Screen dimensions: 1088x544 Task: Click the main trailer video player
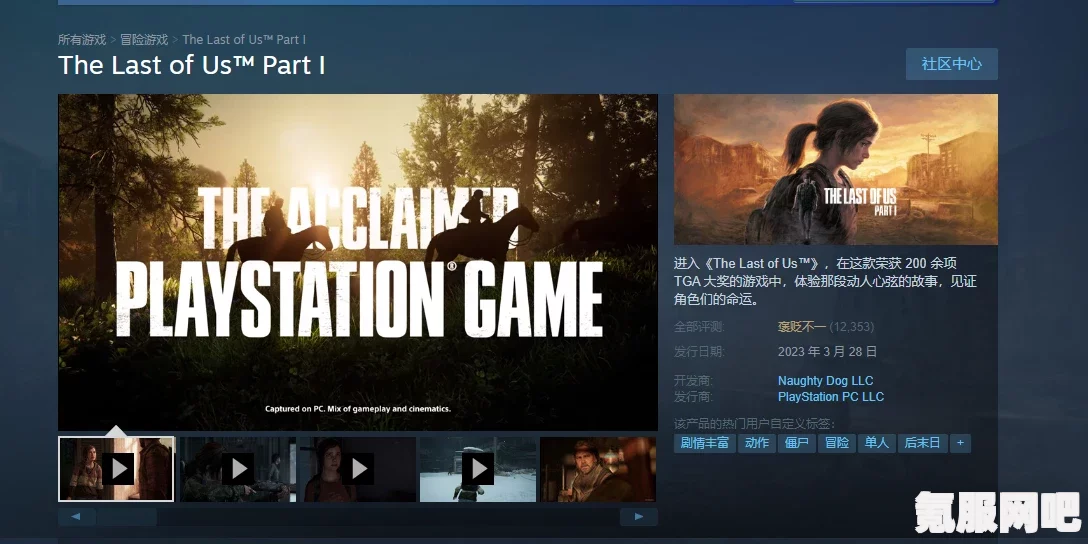pyautogui.click(x=357, y=262)
